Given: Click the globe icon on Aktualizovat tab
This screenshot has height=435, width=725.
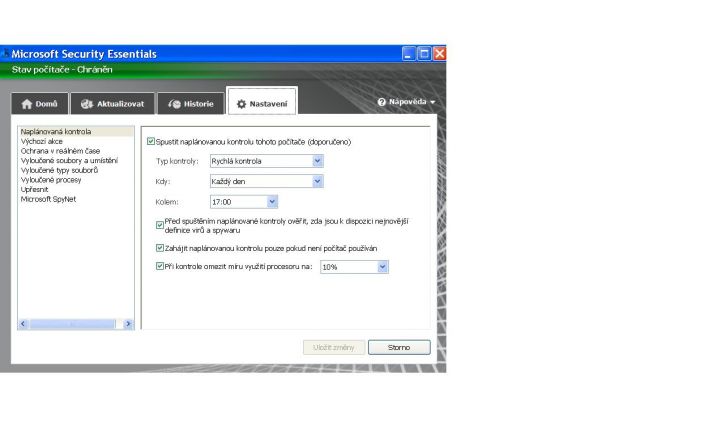Looking at the screenshot, I should point(87,104).
